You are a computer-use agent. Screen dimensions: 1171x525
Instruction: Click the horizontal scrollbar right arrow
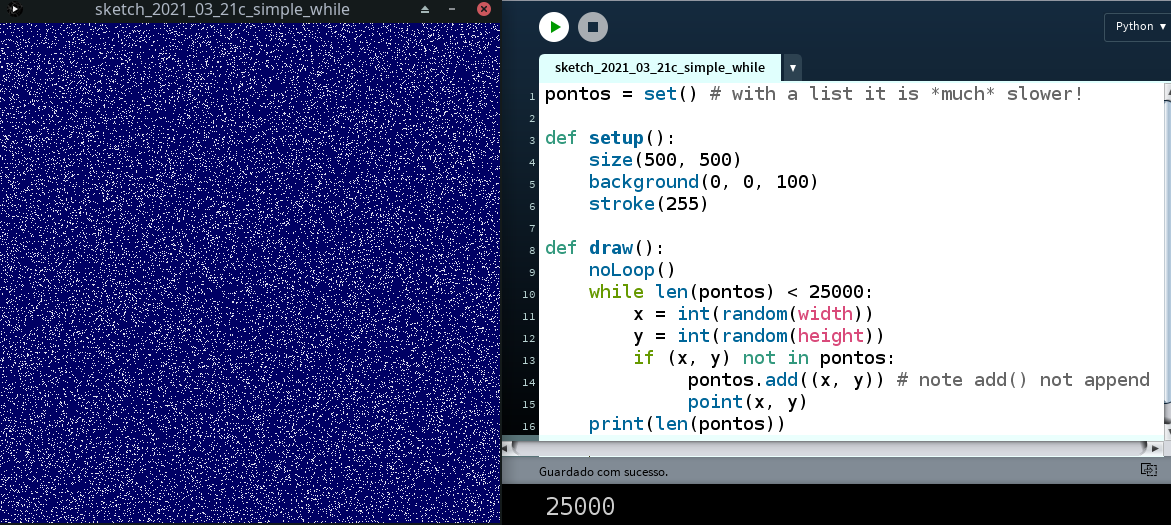[1155, 448]
